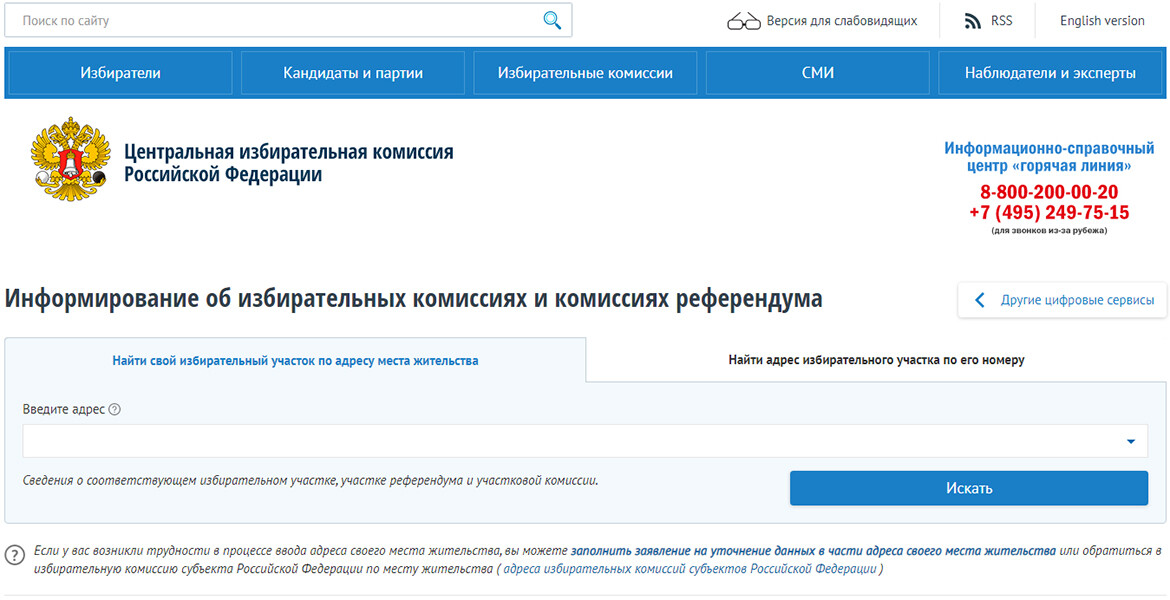Open regional election commissions addresses link

(690, 569)
